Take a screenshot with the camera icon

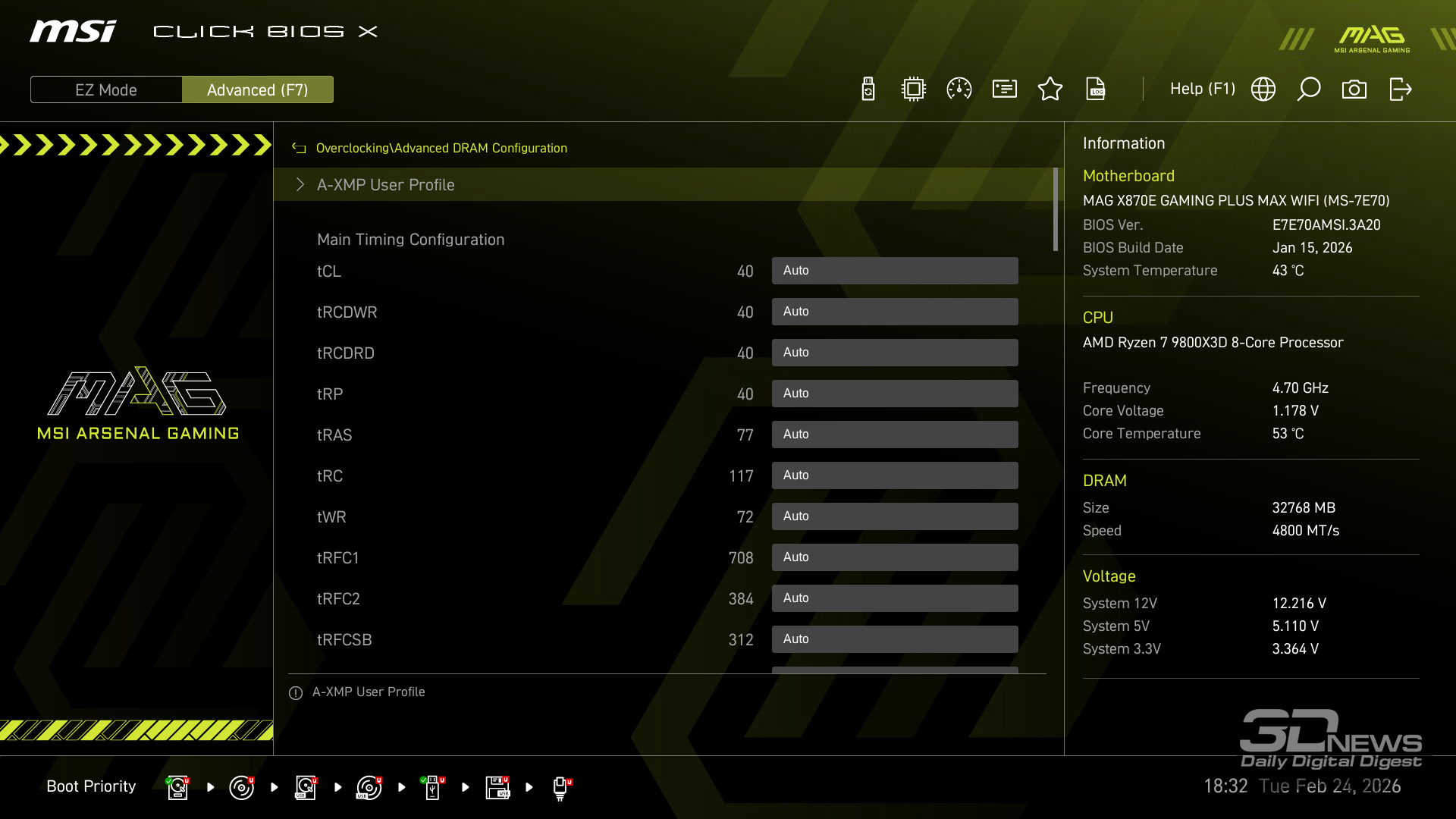point(1354,89)
